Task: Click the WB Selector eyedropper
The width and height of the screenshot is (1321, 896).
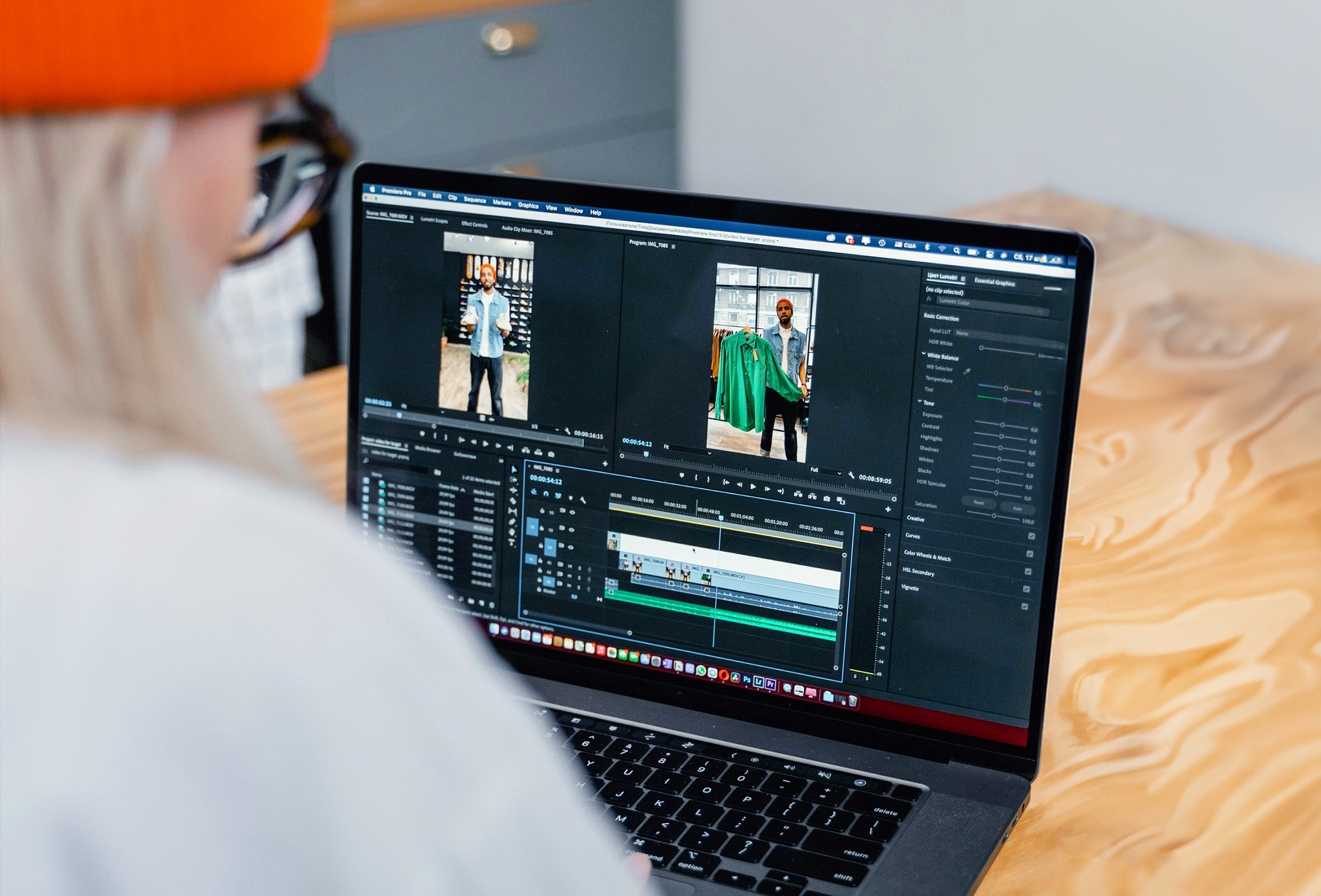Action: click(967, 371)
